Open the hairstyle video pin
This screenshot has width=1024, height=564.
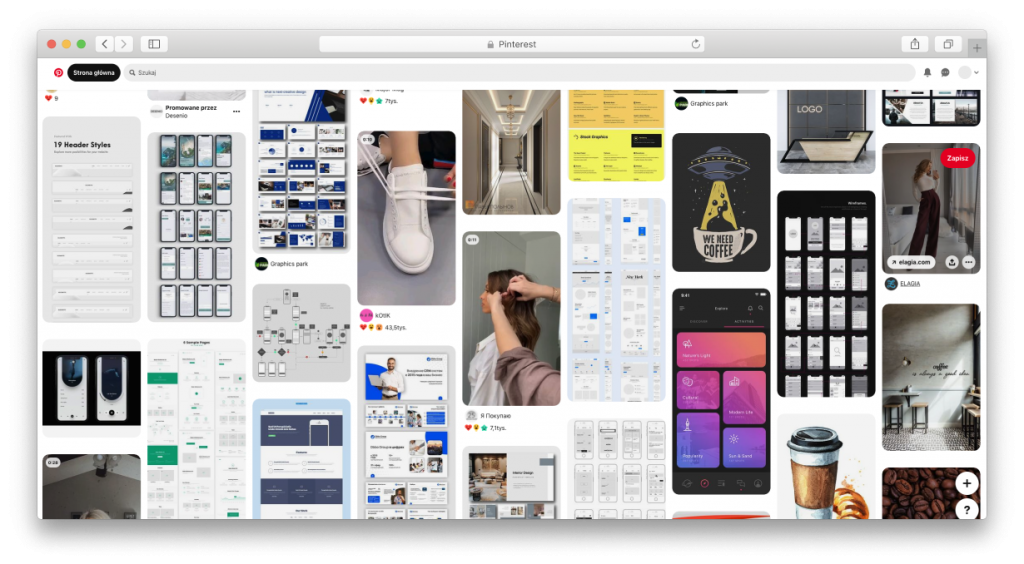511,319
